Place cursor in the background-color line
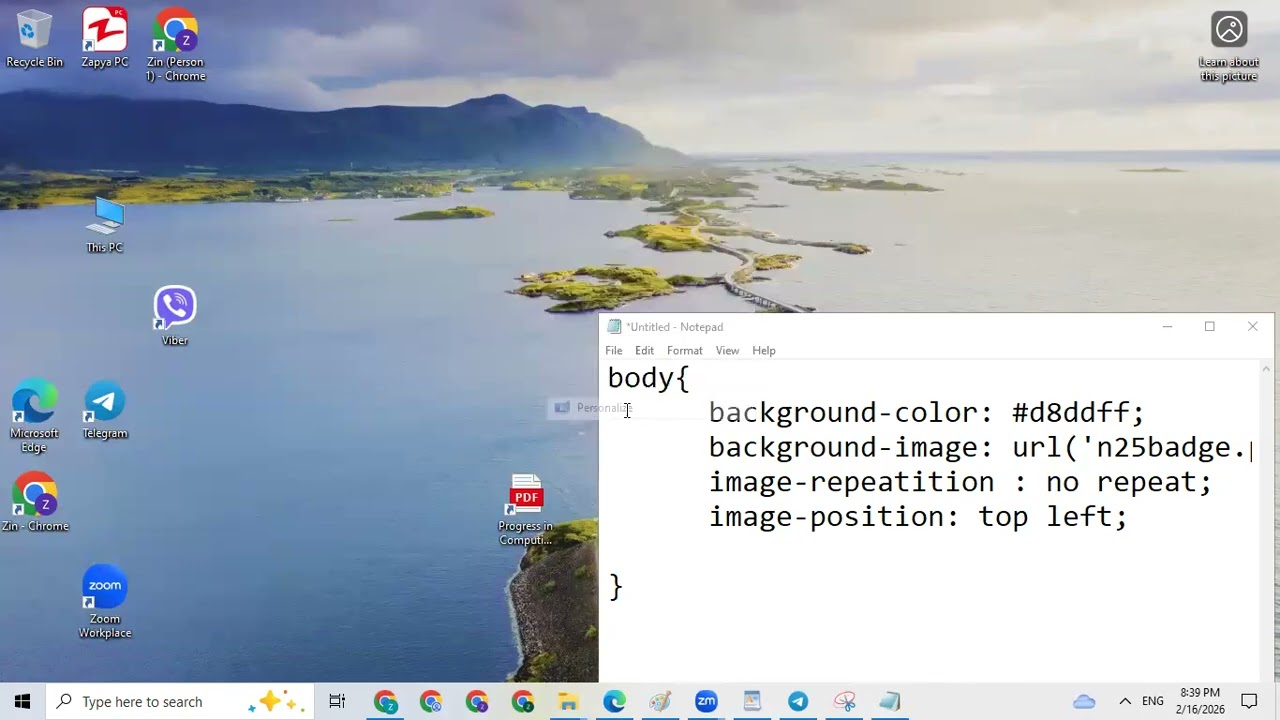Viewport: 1280px width, 720px height. click(926, 413)
